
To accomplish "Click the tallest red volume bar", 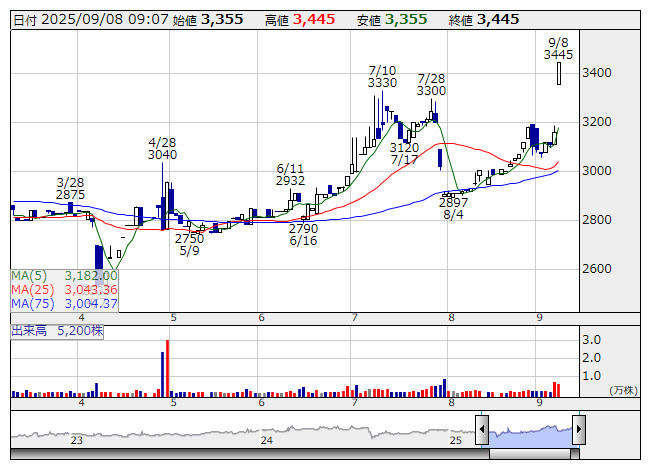I will pos(167,370).
